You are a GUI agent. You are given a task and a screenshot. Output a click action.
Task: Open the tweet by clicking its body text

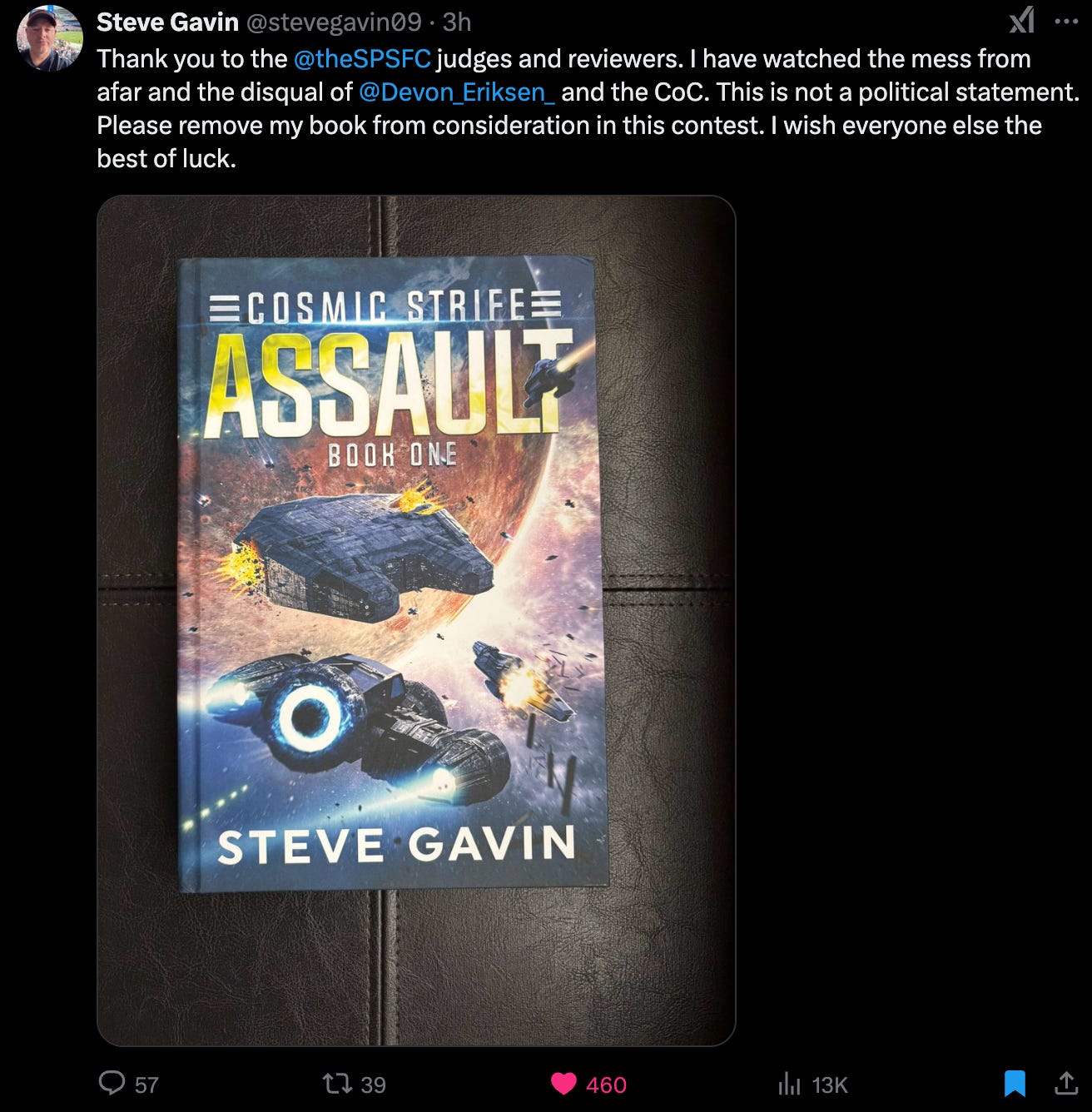click(x=588, y=108)
